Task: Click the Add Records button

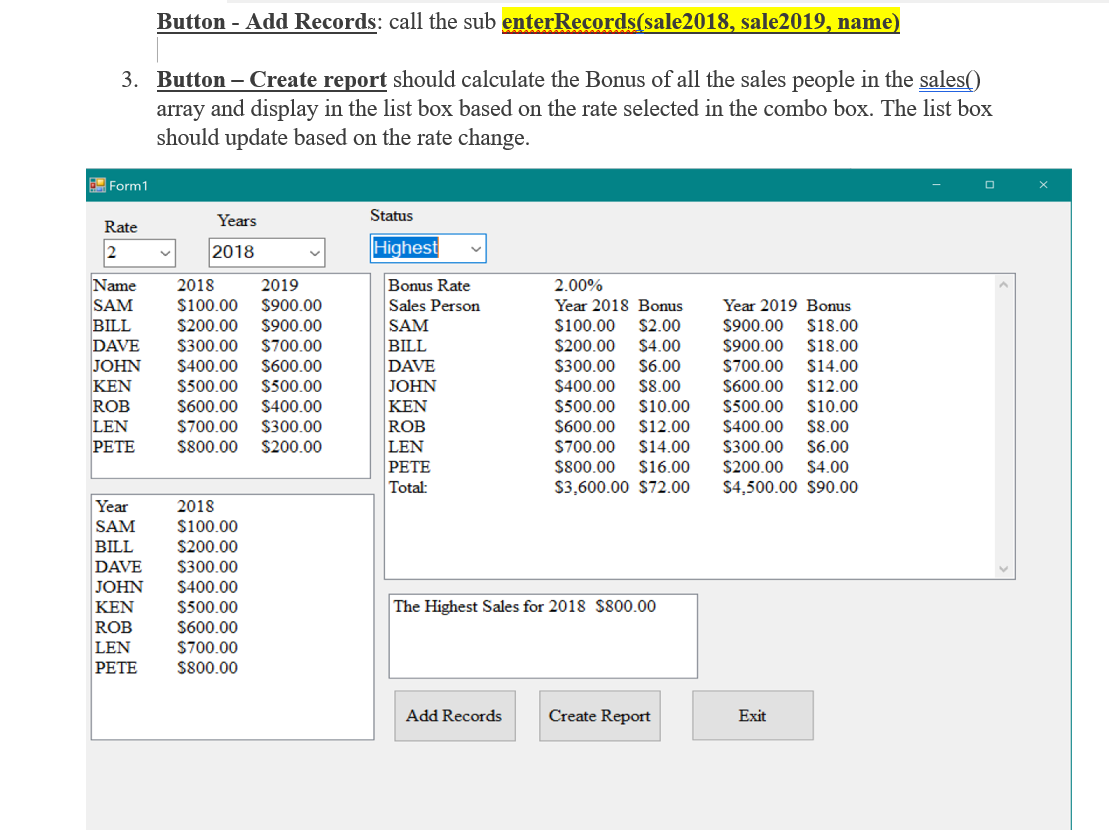Action: (454, 715)
